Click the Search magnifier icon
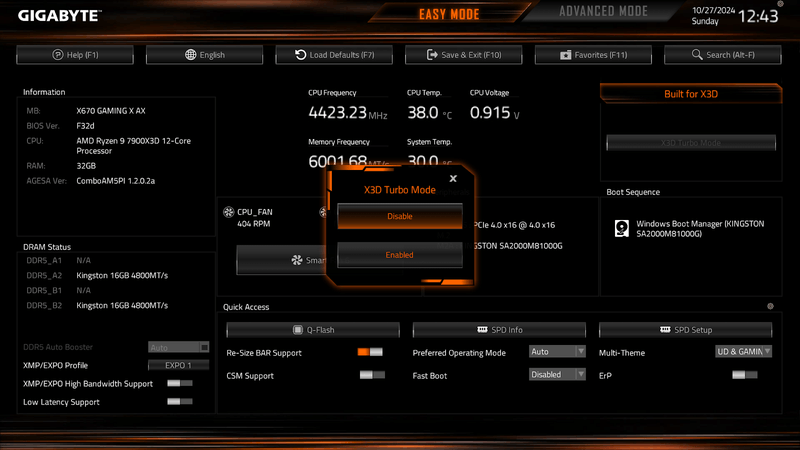The image size is (800, 450). pos(697,54)
